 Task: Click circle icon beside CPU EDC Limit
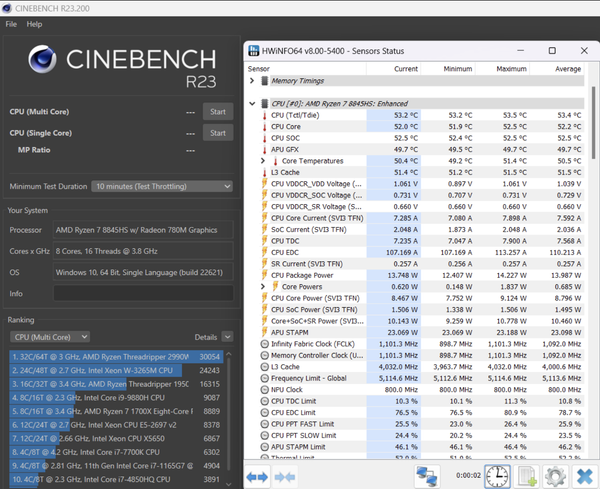[264, 412]
